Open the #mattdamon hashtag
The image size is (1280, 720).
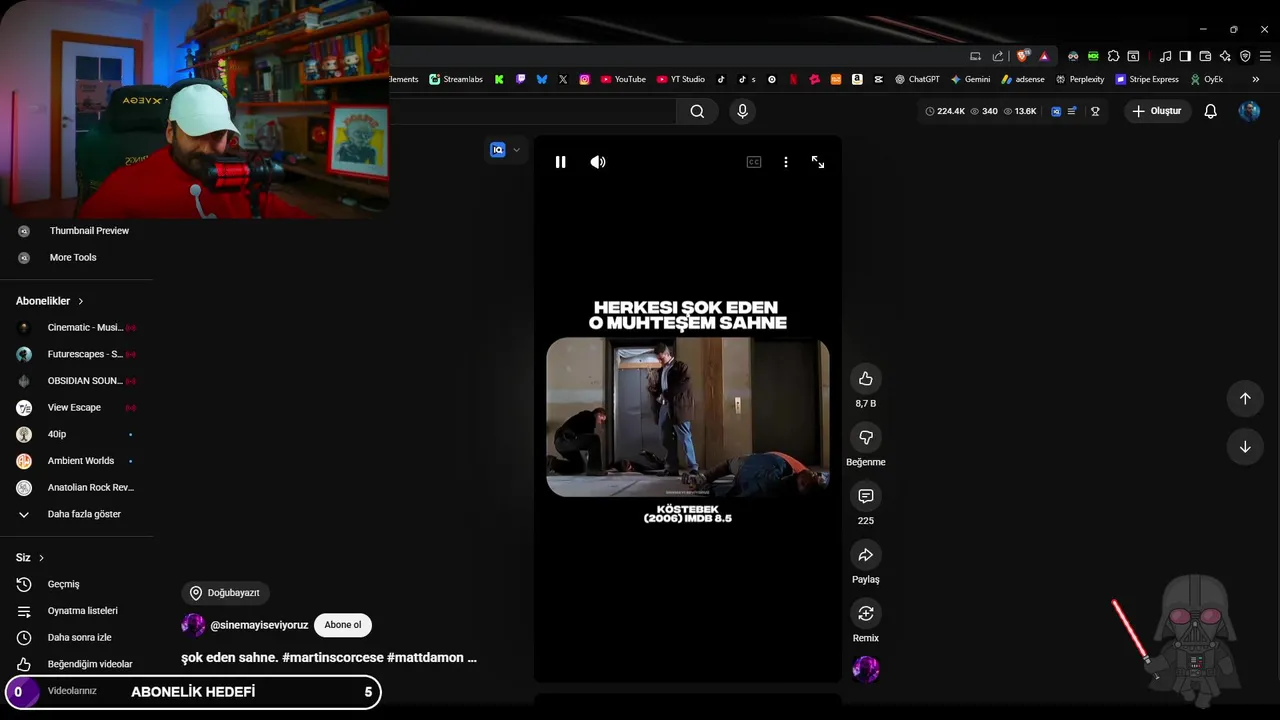[x=425, y=658]
